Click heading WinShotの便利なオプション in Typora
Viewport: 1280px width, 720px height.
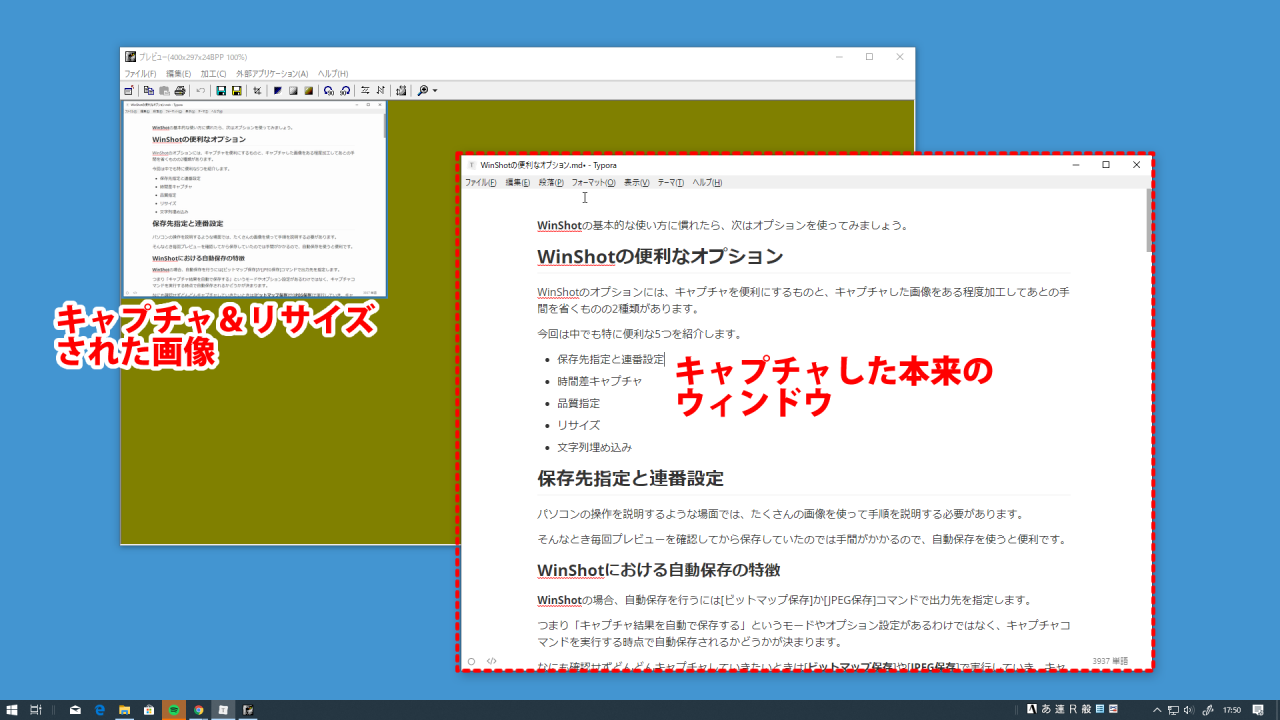[660, 256]
